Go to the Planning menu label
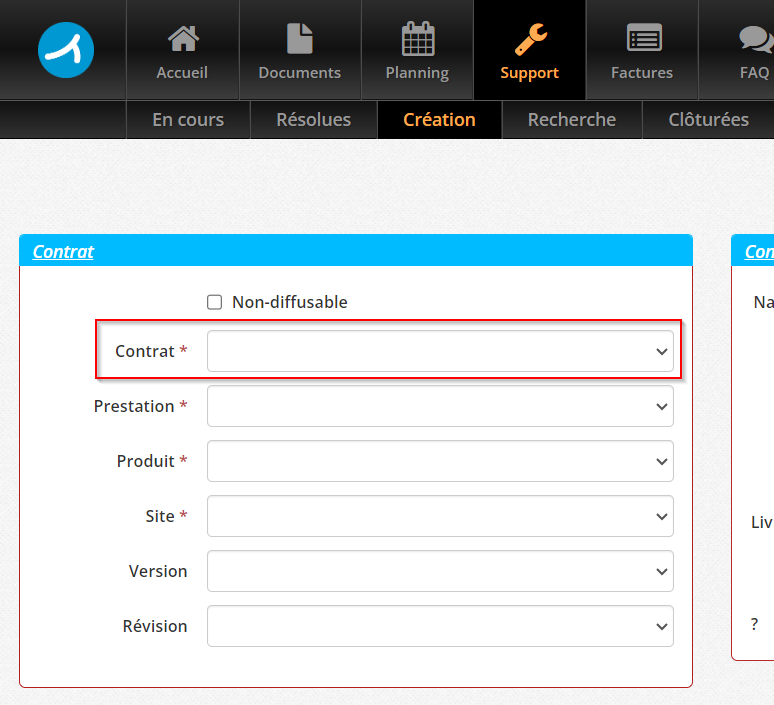 [417, 73]
